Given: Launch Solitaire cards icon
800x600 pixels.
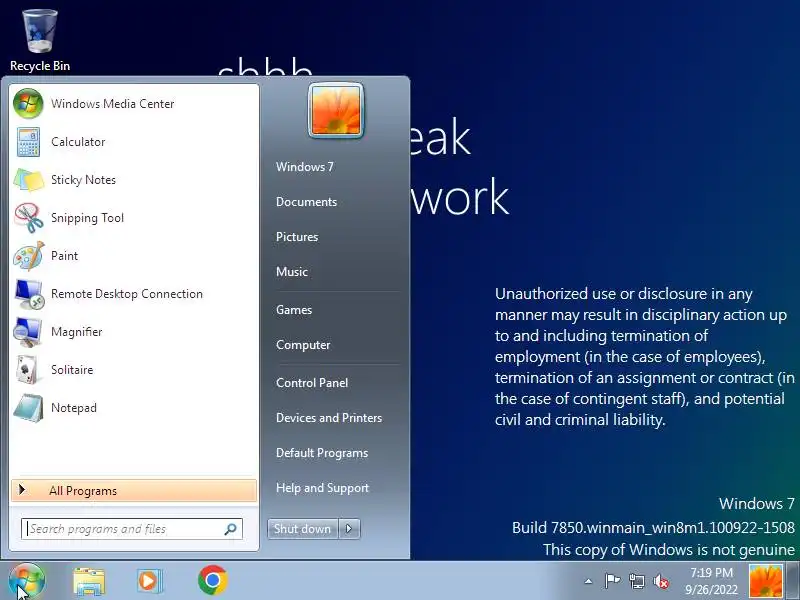Looking at the screenshot, I should coord(27,370).
